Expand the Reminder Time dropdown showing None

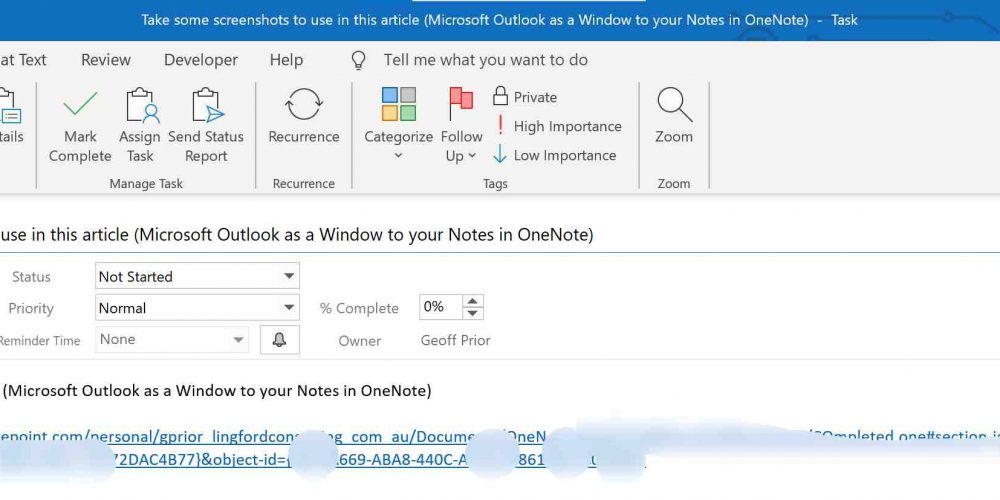(x=239, y=339)
